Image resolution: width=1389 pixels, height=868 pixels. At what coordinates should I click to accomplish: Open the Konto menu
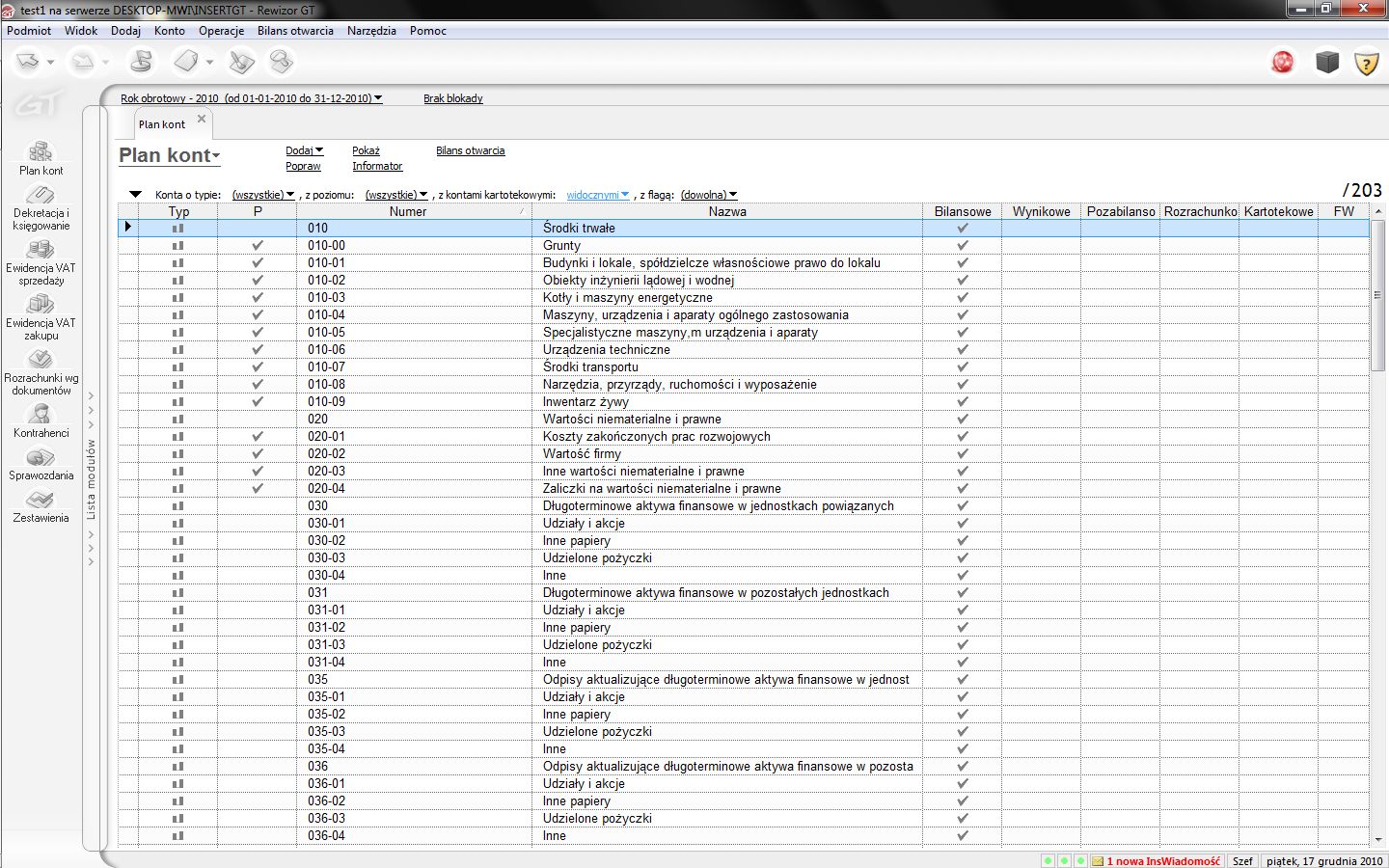click(x=169, y=31)
